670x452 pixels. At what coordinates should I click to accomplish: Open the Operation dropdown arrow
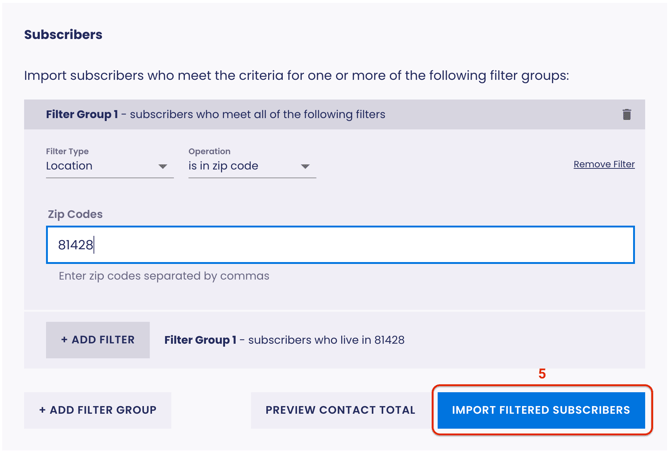click(305, 167)
